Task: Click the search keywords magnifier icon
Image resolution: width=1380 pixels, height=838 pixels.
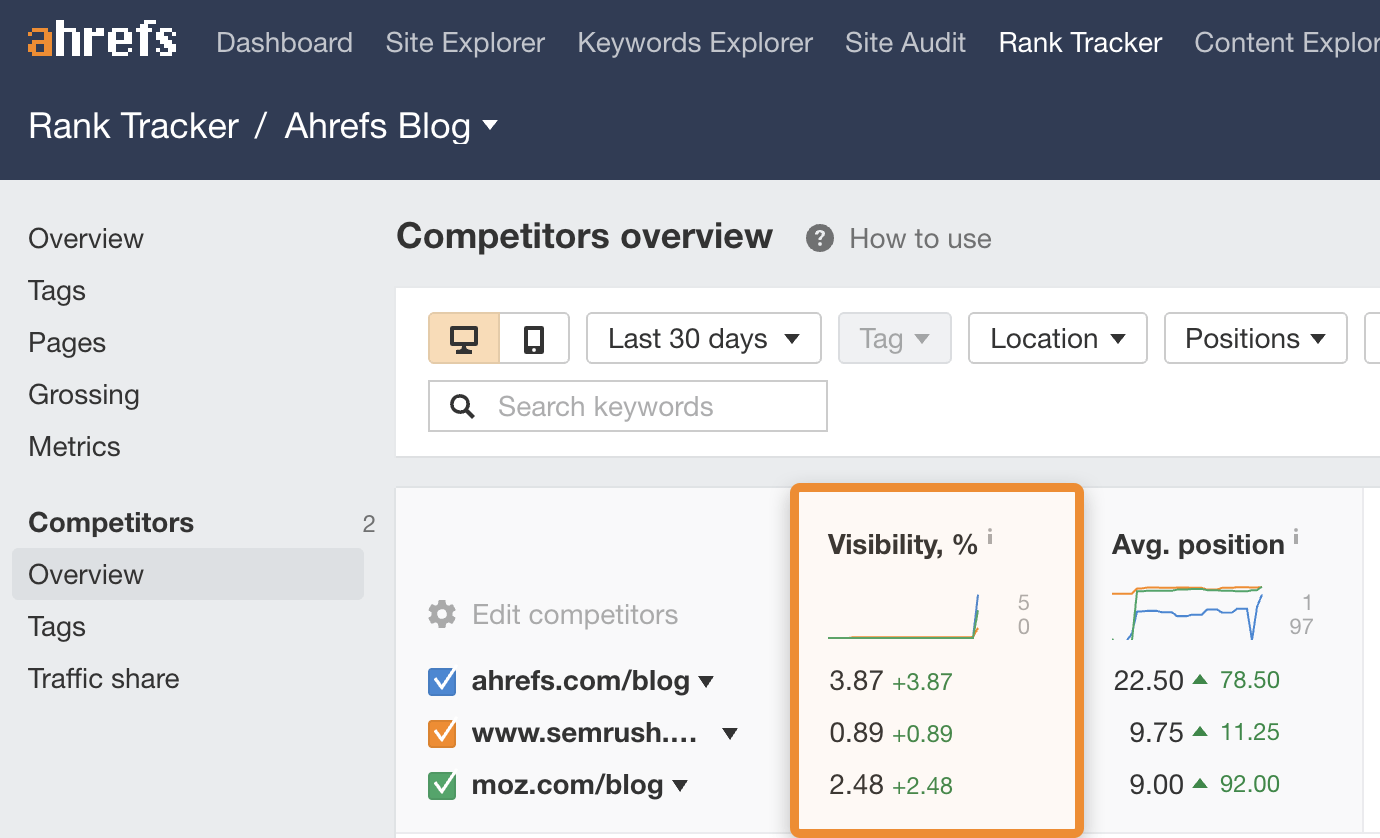Action: (461, 406)
